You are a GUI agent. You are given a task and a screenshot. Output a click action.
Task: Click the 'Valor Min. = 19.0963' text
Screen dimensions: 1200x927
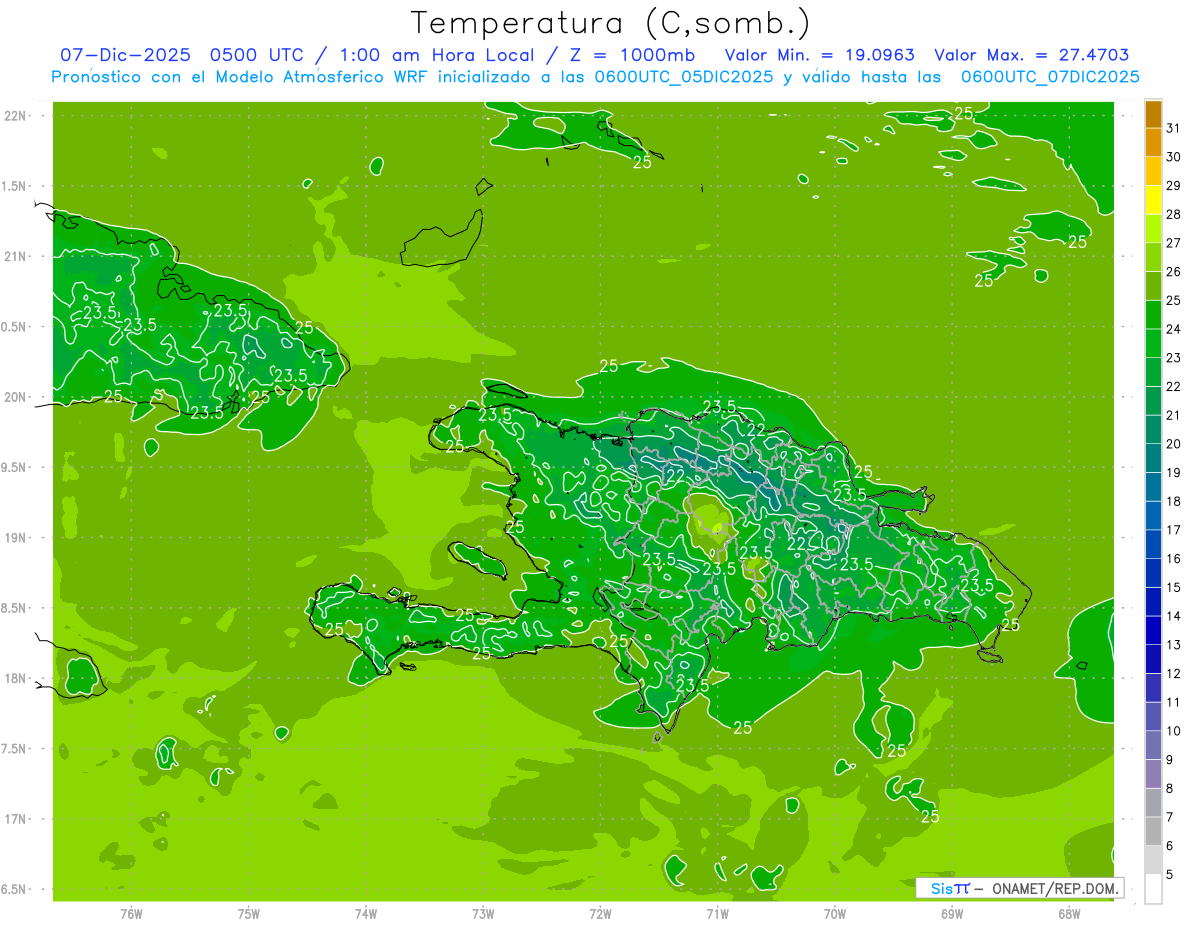click(x=820, y=55)
